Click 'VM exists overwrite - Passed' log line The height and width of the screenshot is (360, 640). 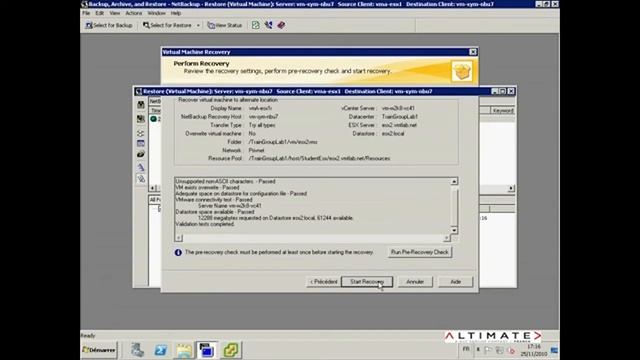point(207,187)
